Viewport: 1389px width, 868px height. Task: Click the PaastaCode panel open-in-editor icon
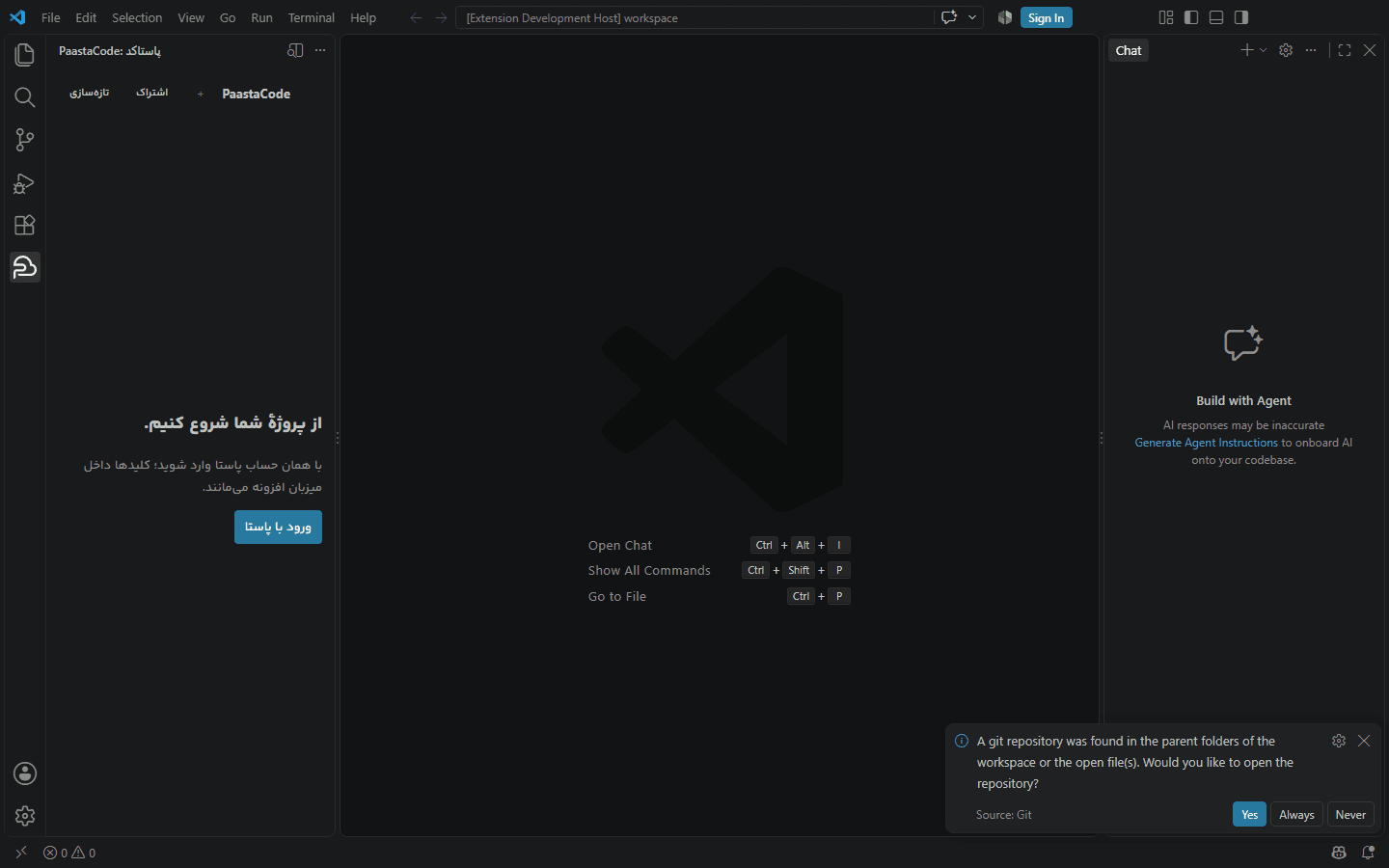coord(295,50)
